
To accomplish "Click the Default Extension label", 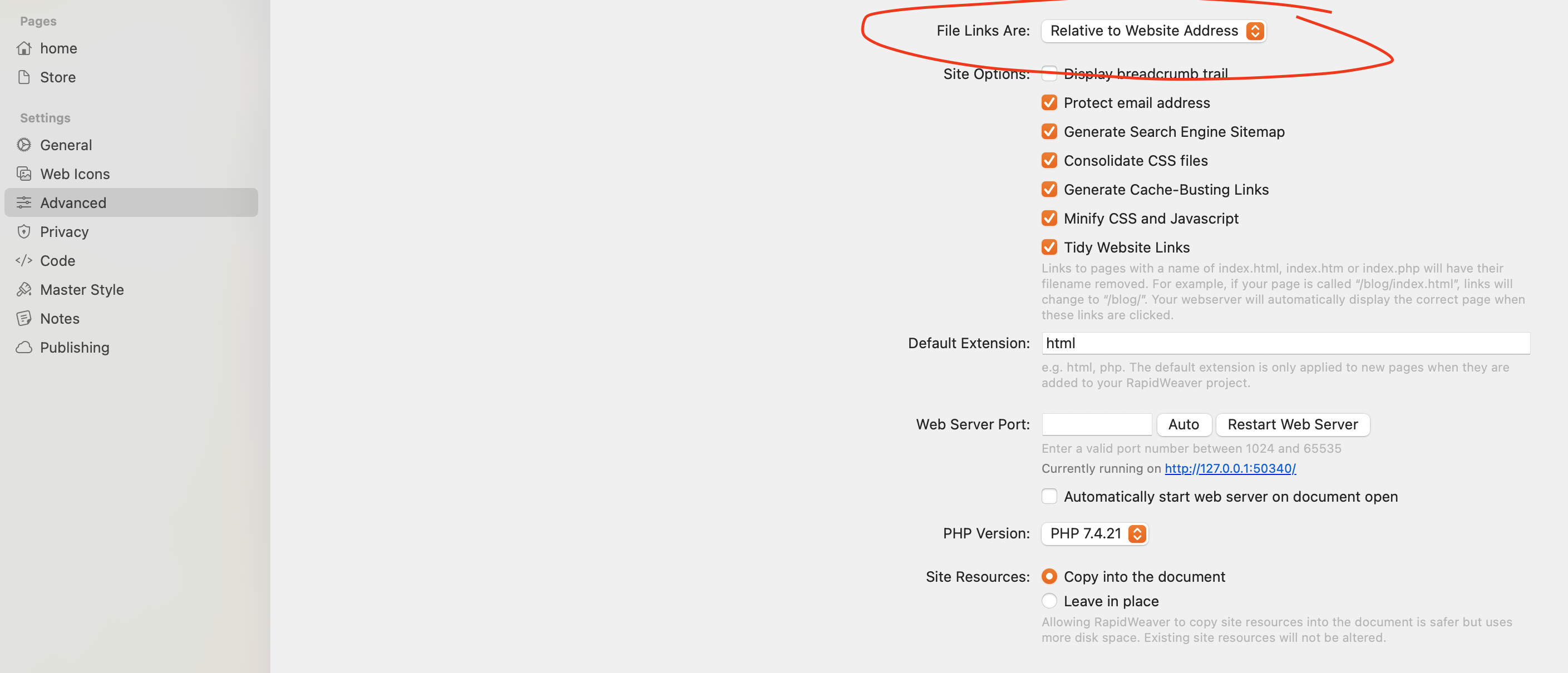I will pos(968,343).
